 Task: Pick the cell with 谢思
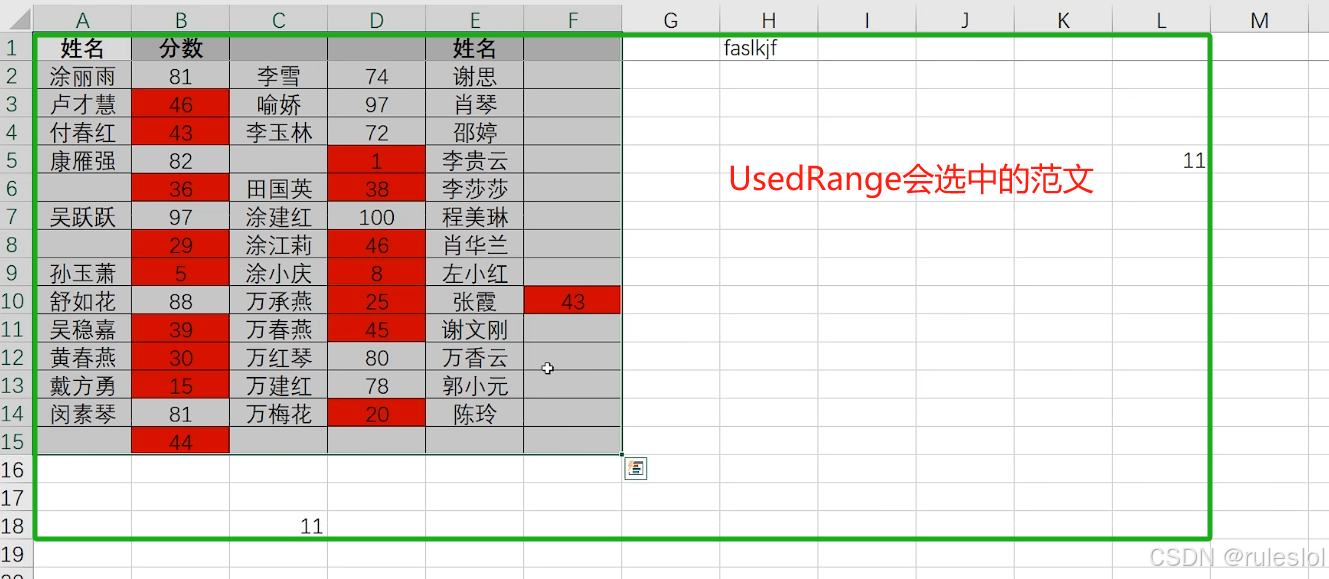[x=475, y=76]
